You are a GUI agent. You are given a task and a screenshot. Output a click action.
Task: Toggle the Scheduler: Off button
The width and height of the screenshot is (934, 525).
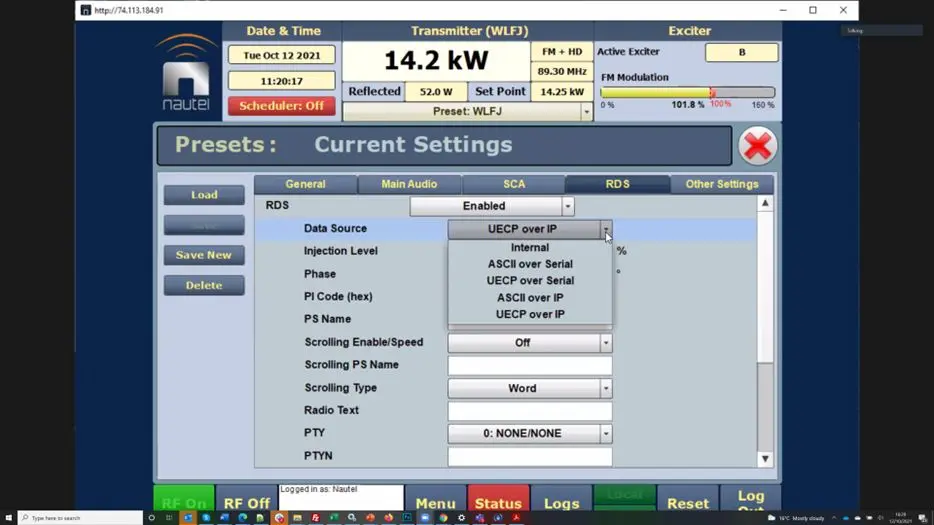pyautogui.click(x=281, y=106)
